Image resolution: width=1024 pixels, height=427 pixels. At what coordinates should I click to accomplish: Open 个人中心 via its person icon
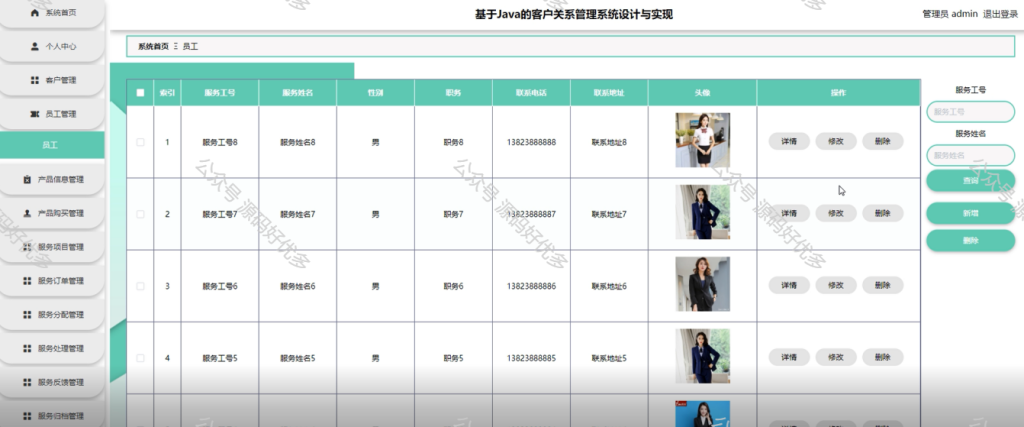tap(35, 46)
